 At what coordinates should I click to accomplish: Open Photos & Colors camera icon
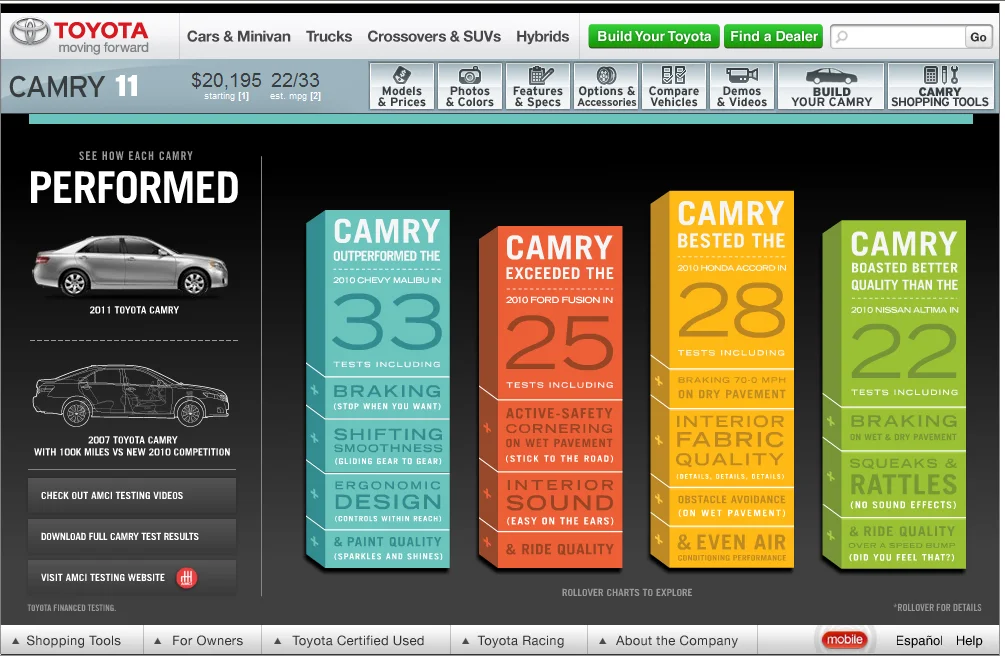coord(470,75)
